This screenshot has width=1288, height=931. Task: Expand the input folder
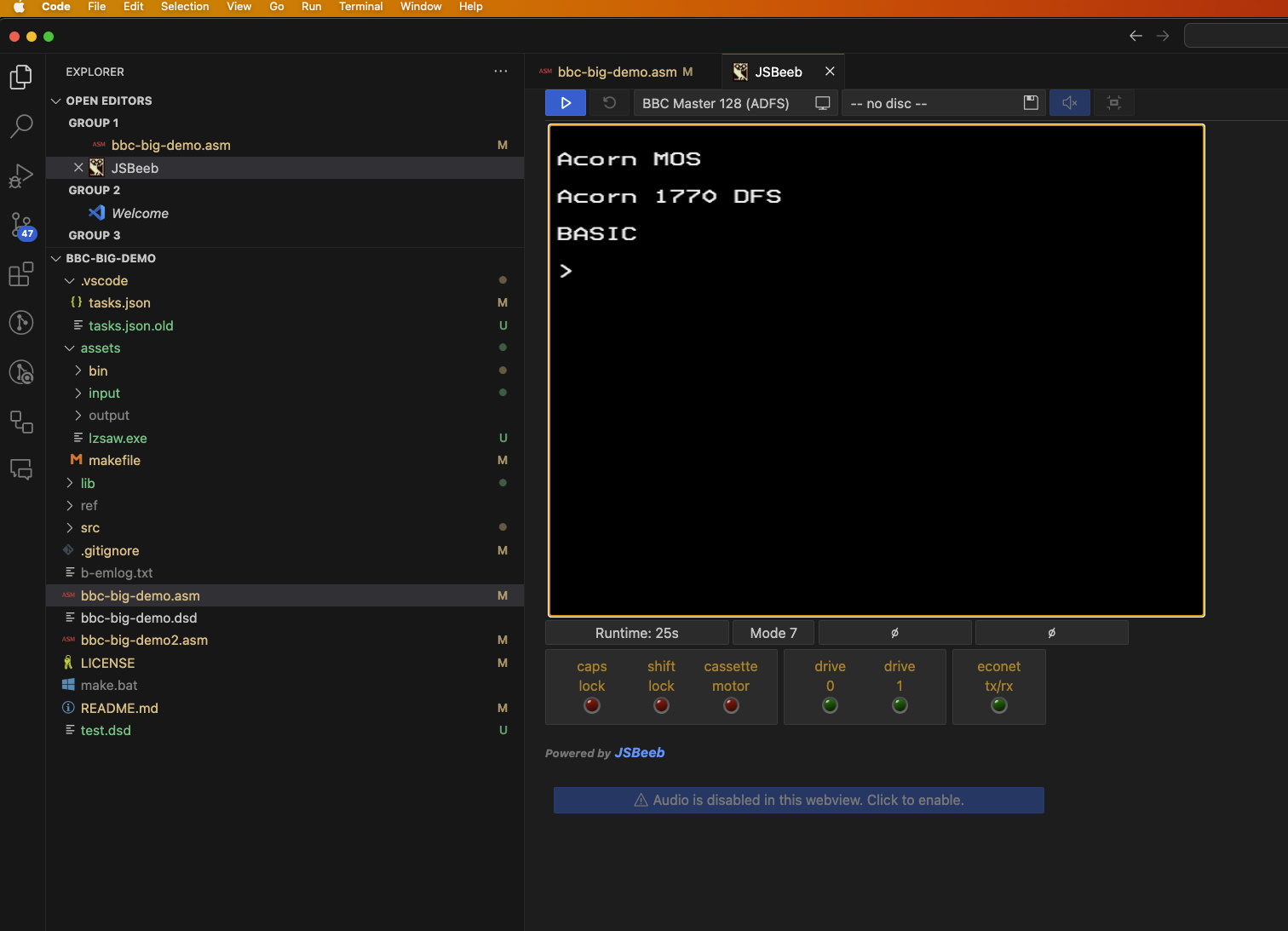tap(78, 393)
